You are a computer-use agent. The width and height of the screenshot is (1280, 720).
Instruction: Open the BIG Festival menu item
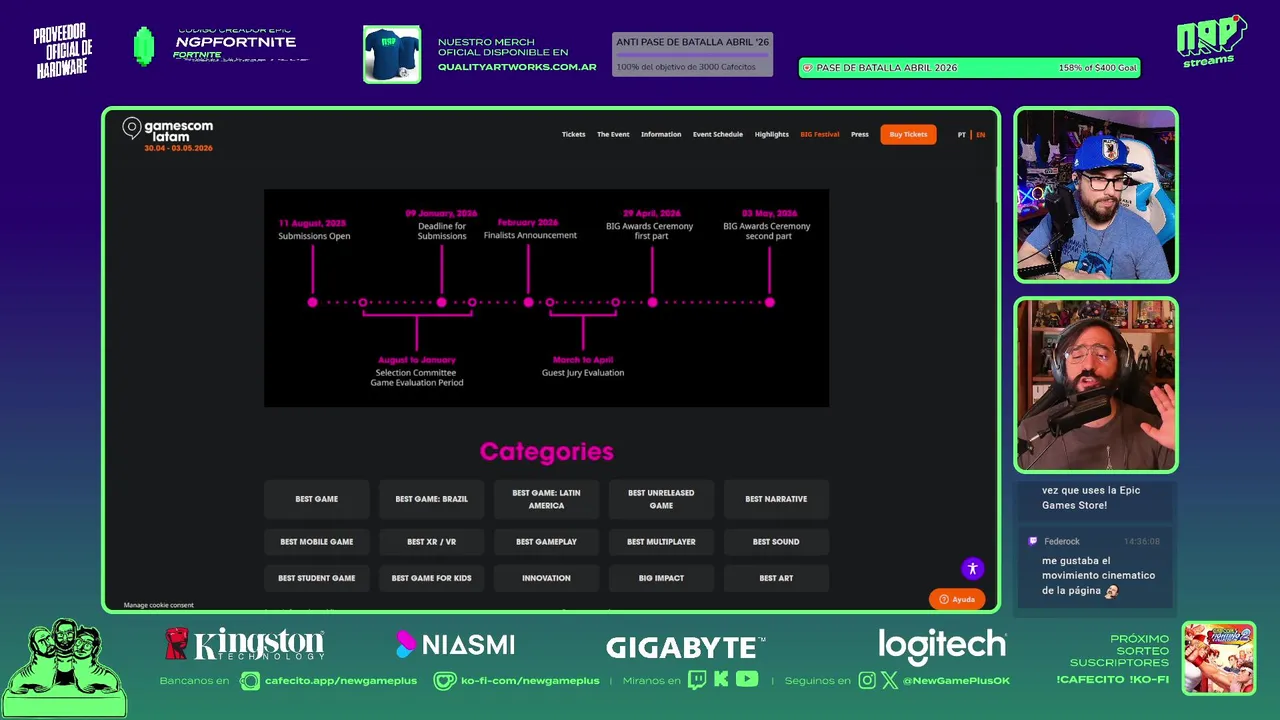[820, 134]
